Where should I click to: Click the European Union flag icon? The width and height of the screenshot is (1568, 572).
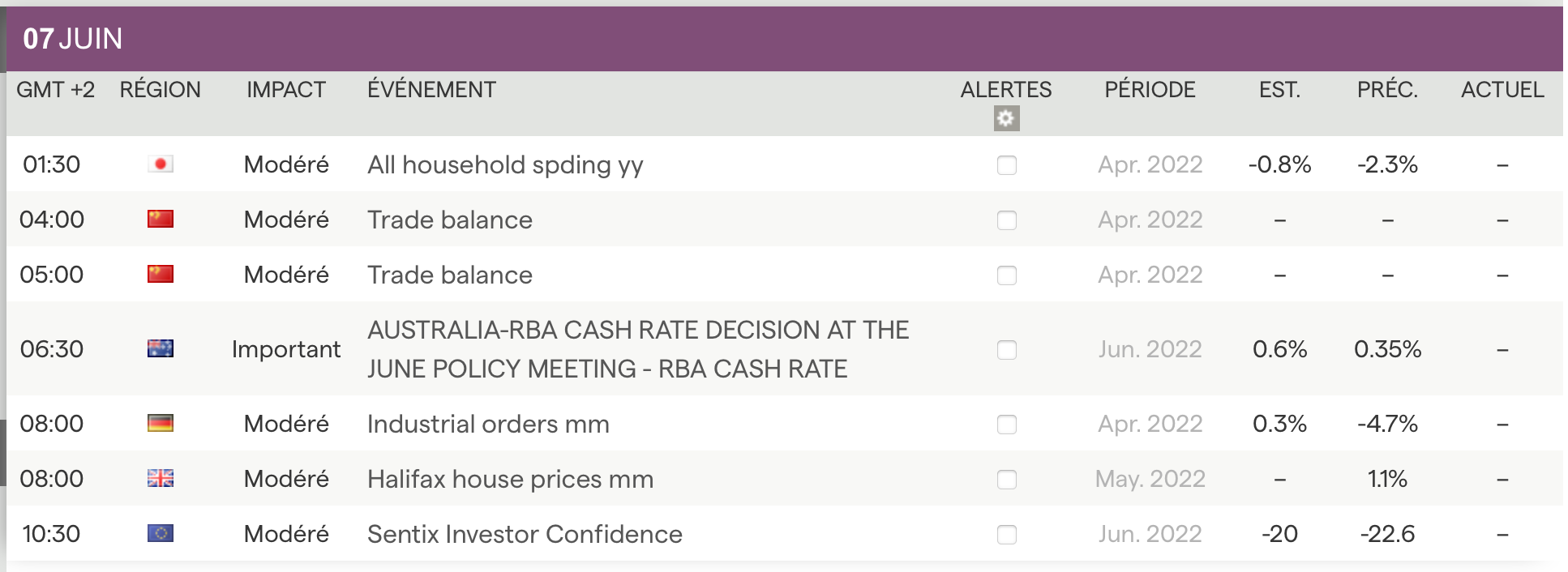point(161,534)
